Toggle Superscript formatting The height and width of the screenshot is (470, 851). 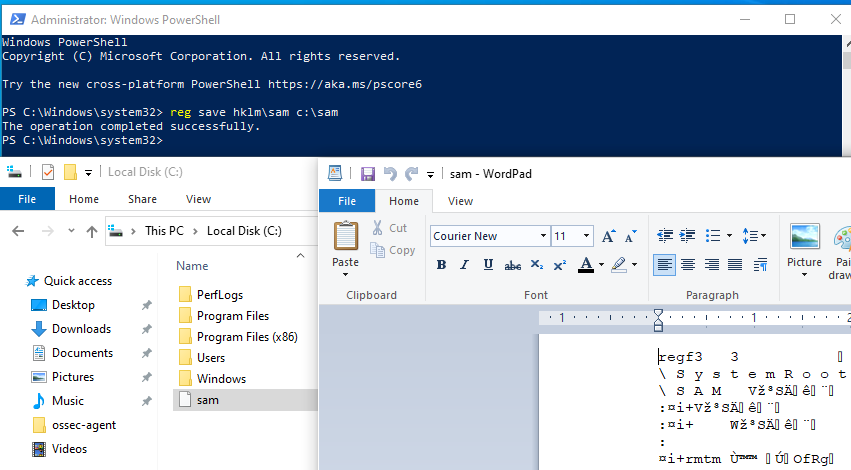(560, 265)
